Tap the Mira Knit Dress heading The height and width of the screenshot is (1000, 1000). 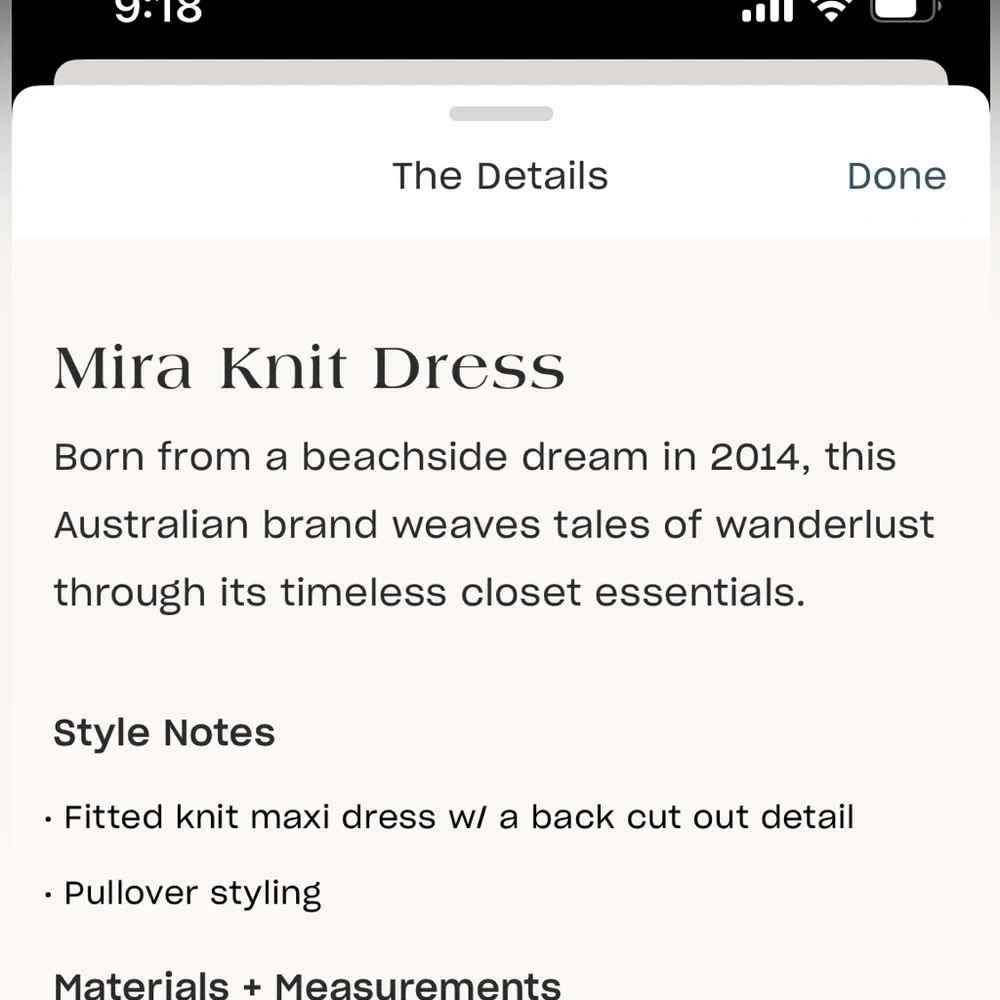[309, 367]
